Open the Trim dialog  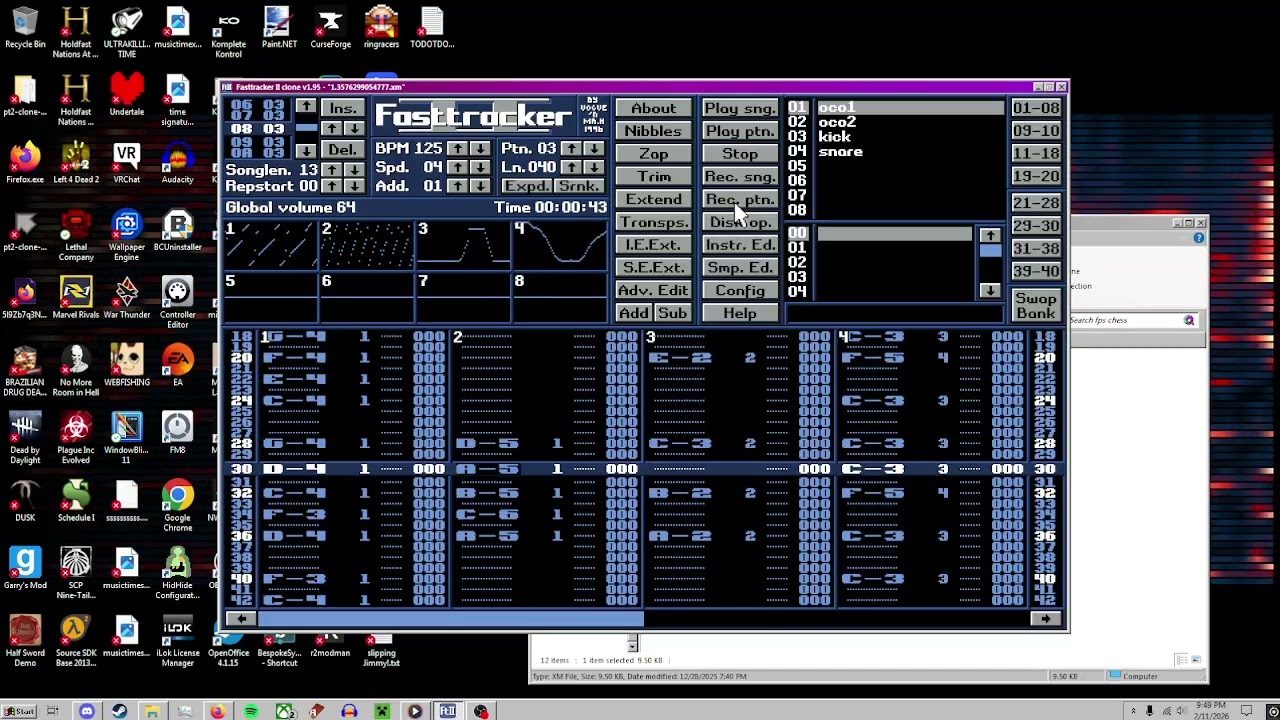[653, 177]
